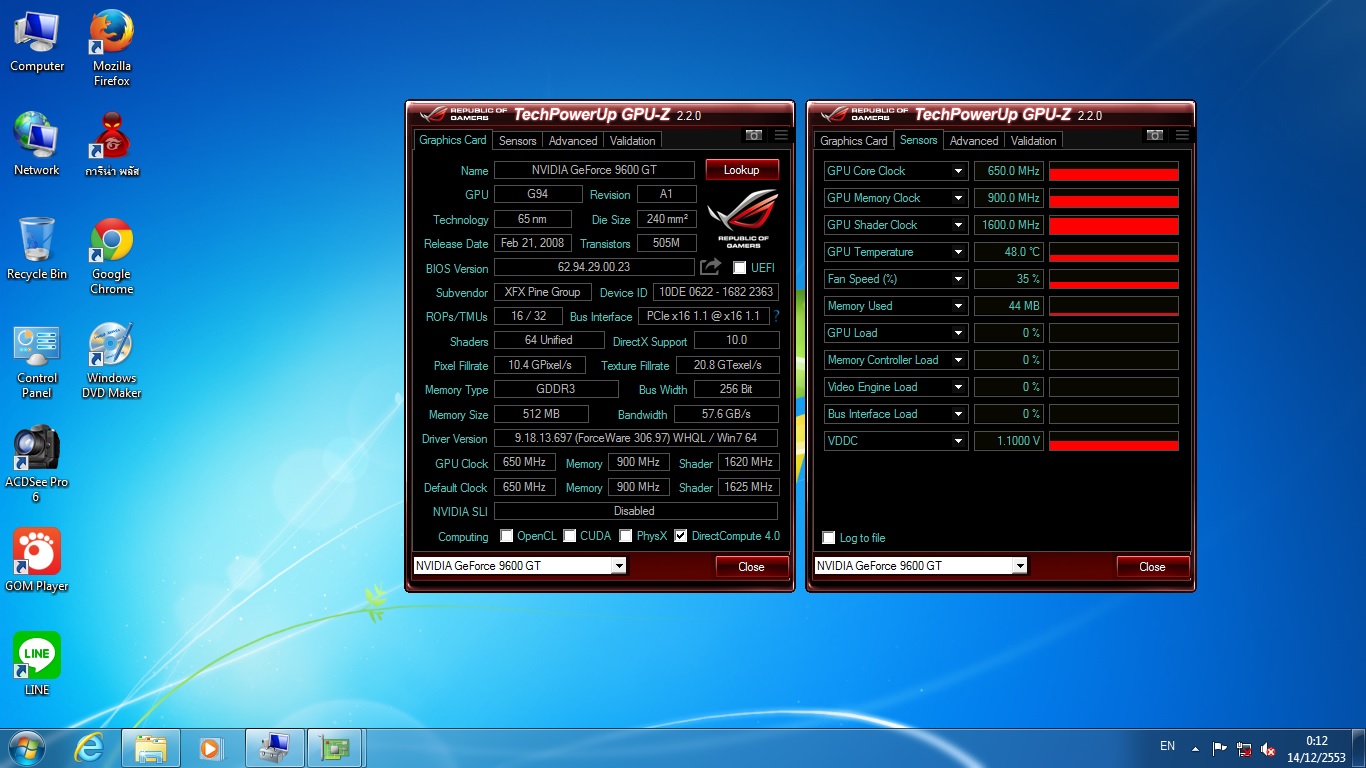The width and height of the screenshot is (1366, 768).
Task: Launch Internet Explorer from the taskbar
Action: click(90, 748)
